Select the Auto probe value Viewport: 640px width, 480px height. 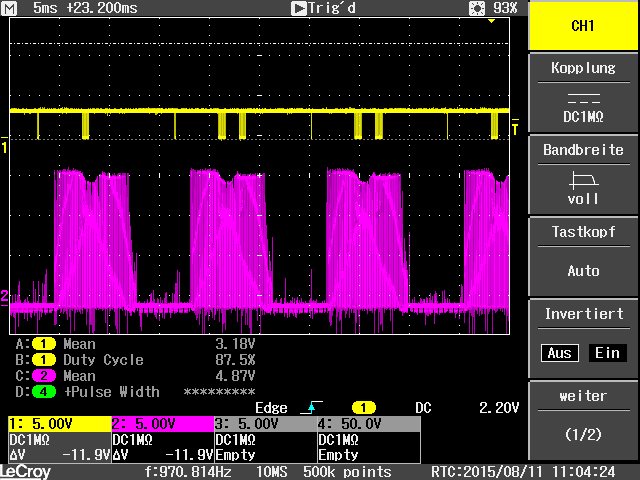tap(583, 271)
